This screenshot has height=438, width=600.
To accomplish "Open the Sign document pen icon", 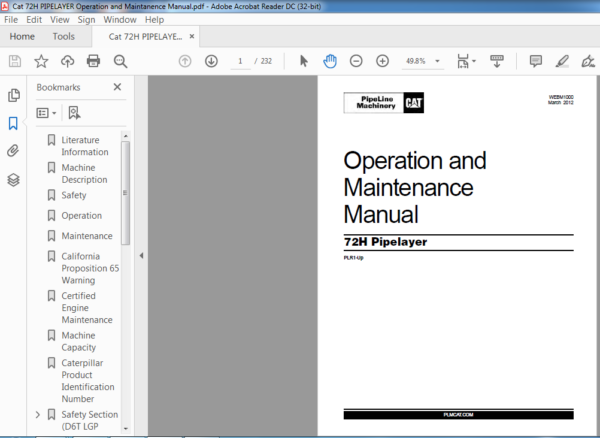I will point(588,61).
